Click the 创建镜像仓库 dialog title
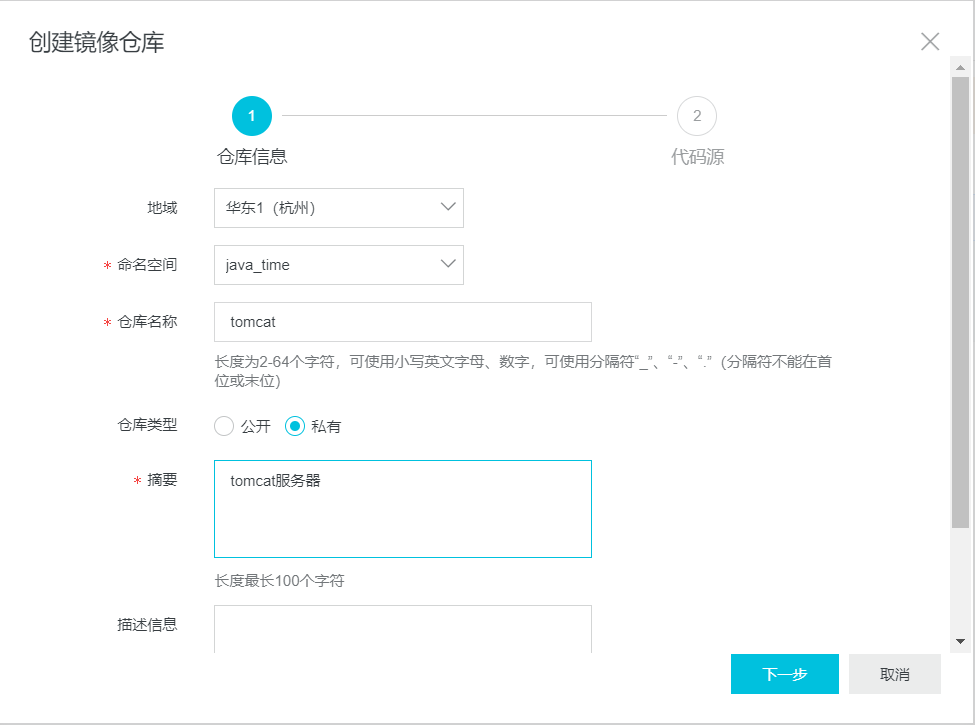This screenshot has width=975, height=725. 96,42
